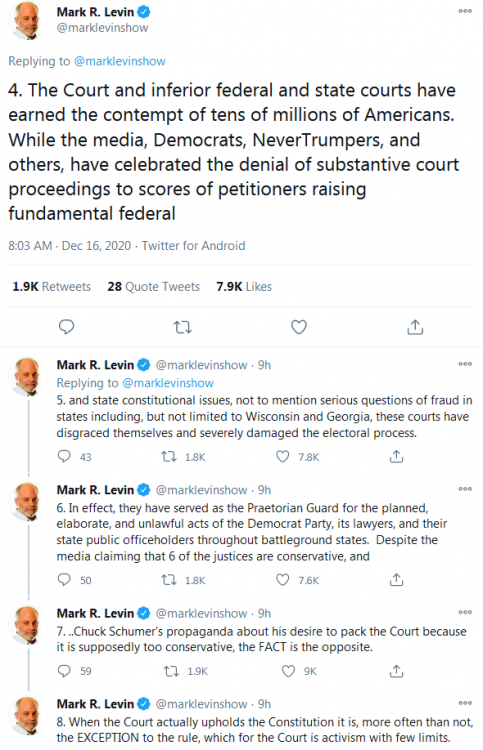Like tweet 7 showing 9K likes
483x750 pixels.
(288, 671)
